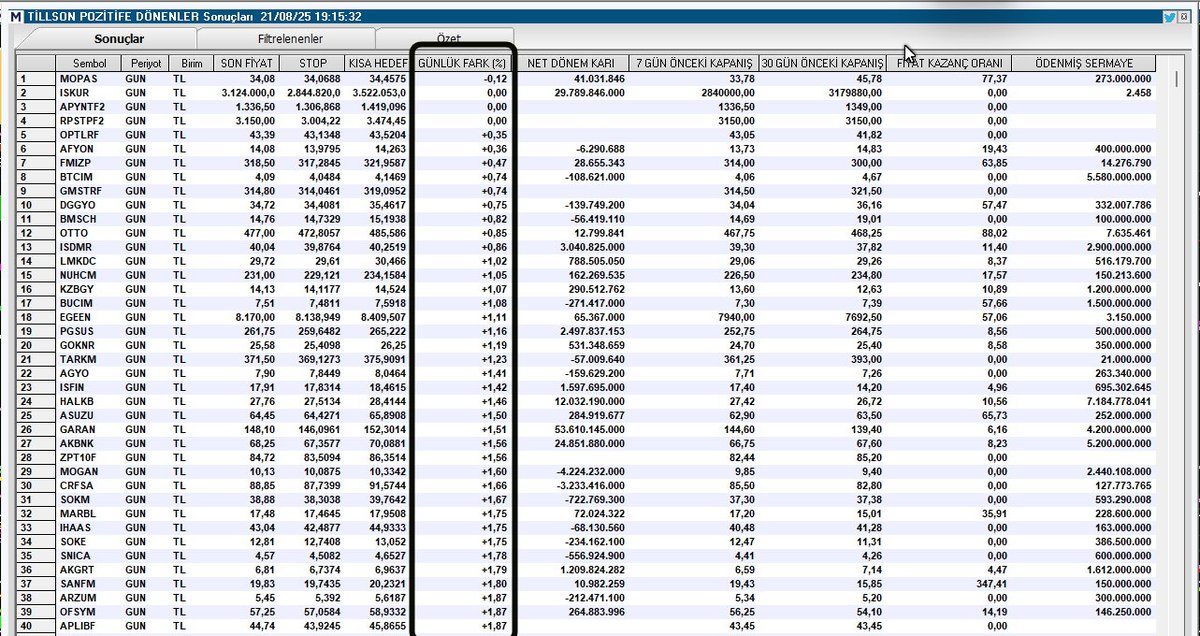Click the M application icon in title bar

[x=15, y=17]
